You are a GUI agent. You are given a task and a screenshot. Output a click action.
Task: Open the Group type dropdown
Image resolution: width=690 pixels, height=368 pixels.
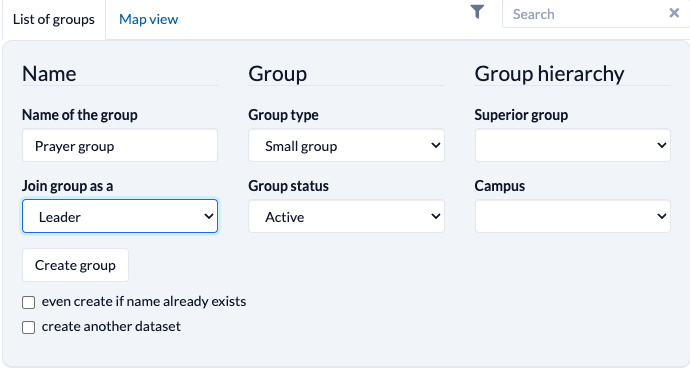346,145
